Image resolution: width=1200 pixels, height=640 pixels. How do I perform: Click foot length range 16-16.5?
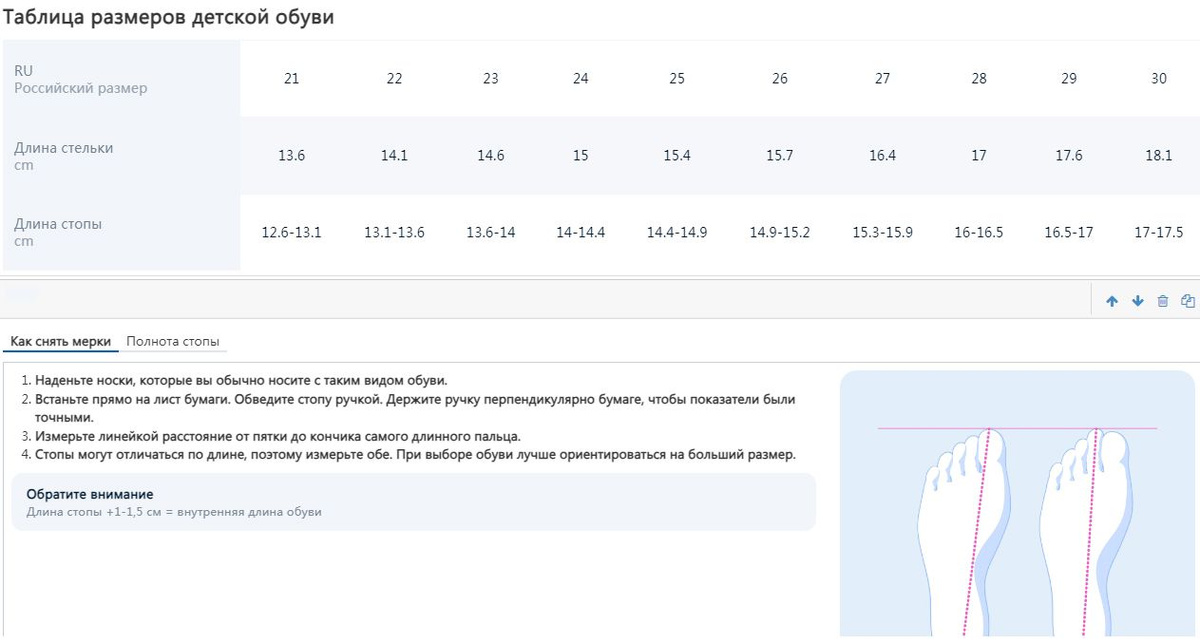[x=979, y=233]
